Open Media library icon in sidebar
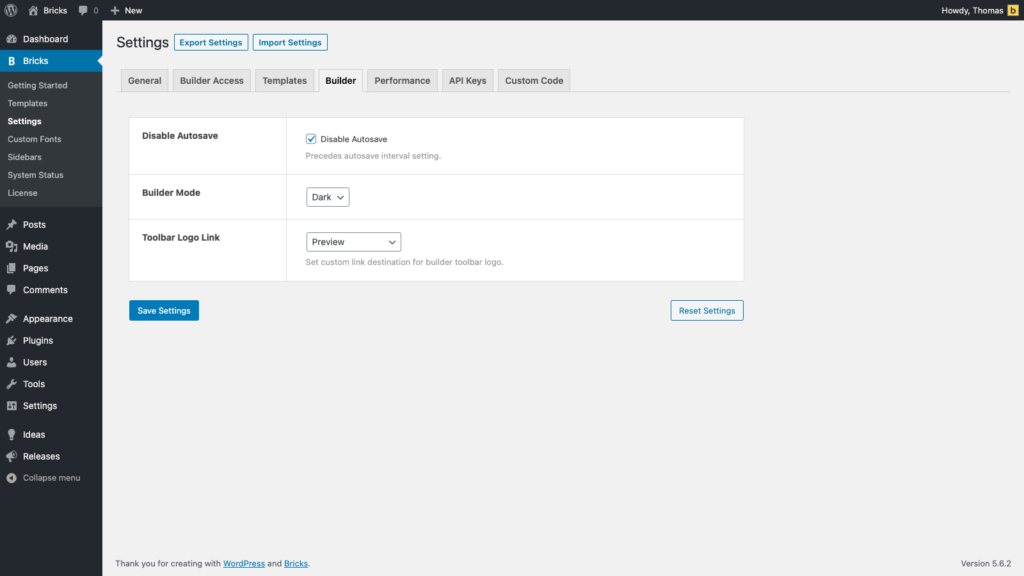Screen dimensions: 1024x576 coord(12,247)
